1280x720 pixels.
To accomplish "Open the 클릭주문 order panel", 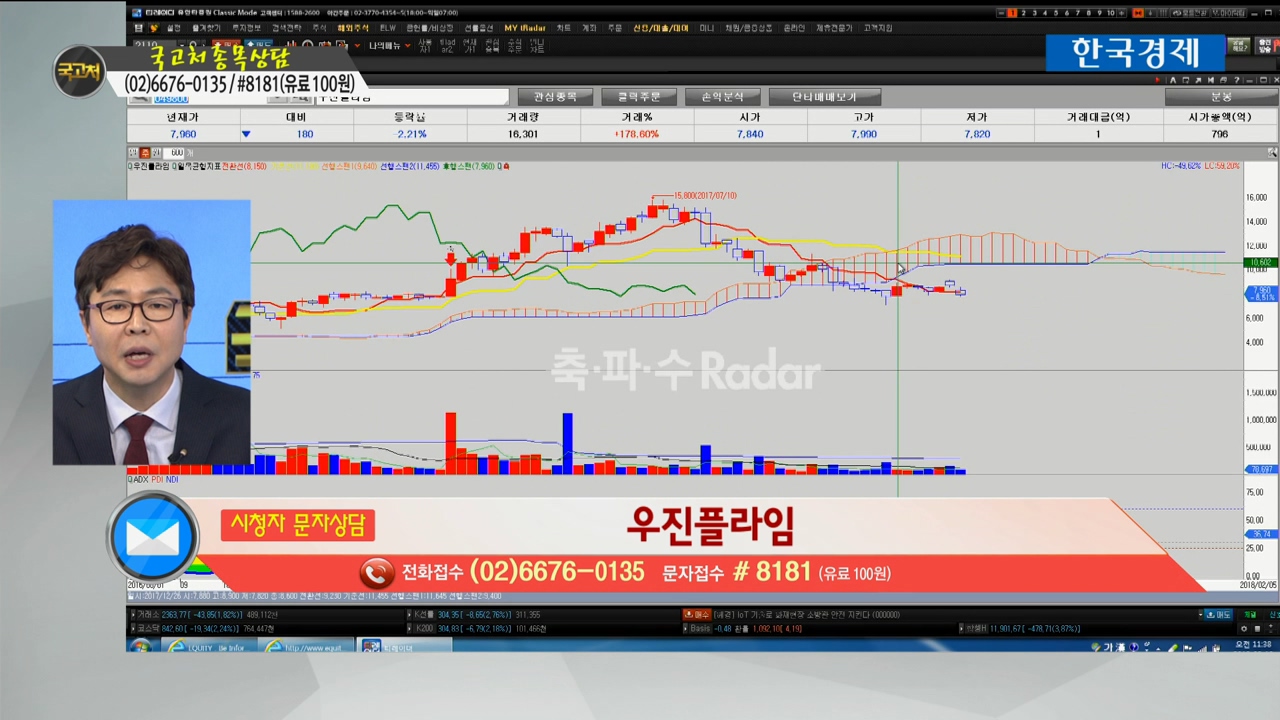I will pyautogui.click(x=639, y=97).
